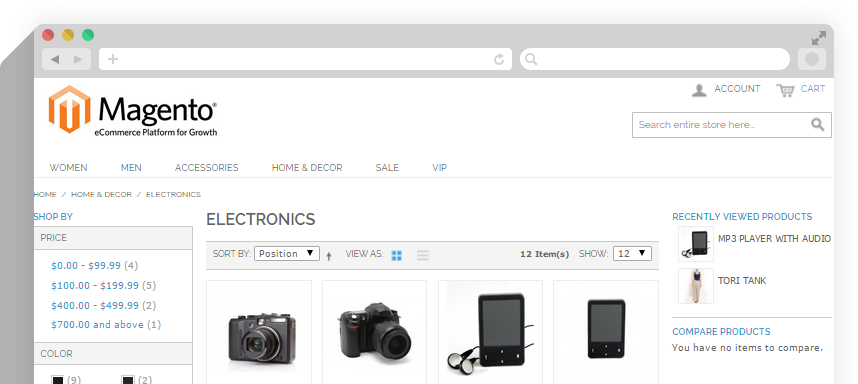This screenshot has width=858, height=384.
Task: Switch to list view
Action: tap(423, 255)
